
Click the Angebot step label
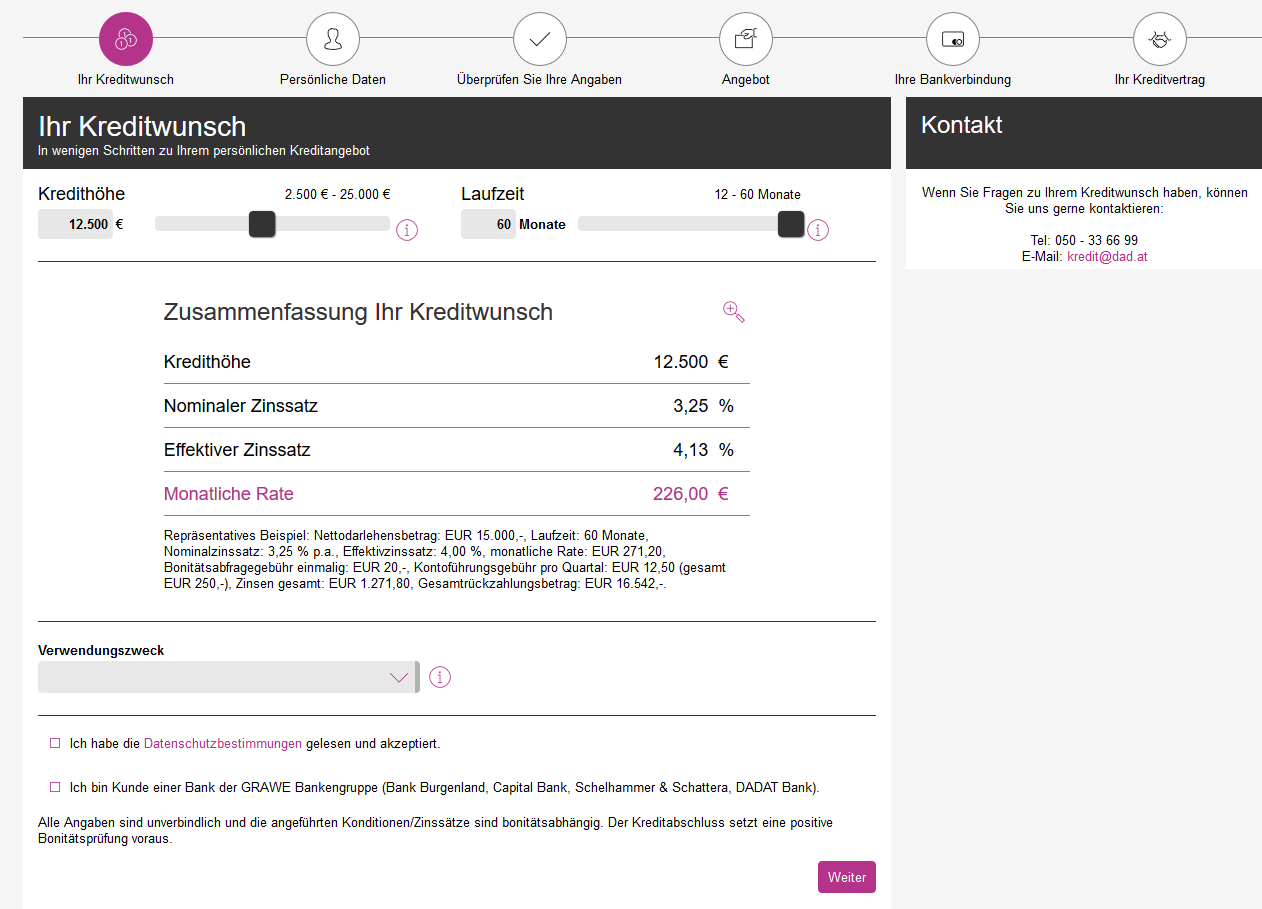coord(746,80)
